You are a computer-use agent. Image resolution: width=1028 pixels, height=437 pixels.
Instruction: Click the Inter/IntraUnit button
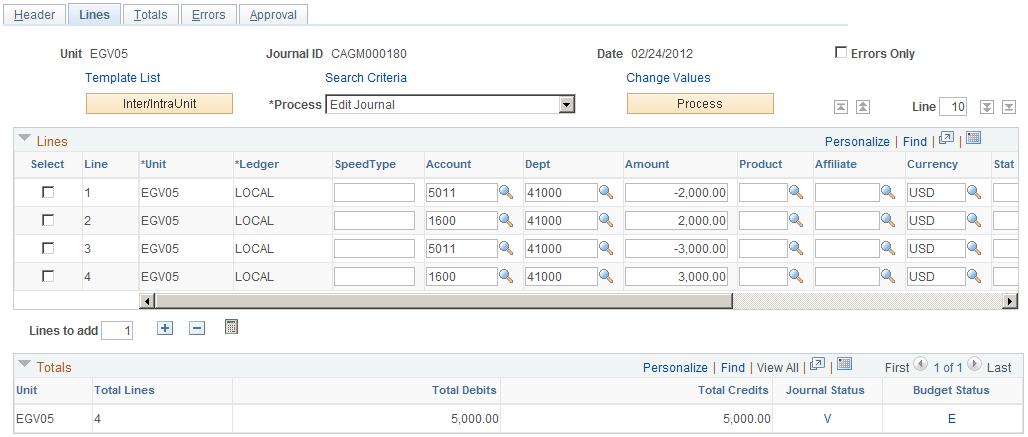click(159, 104)
